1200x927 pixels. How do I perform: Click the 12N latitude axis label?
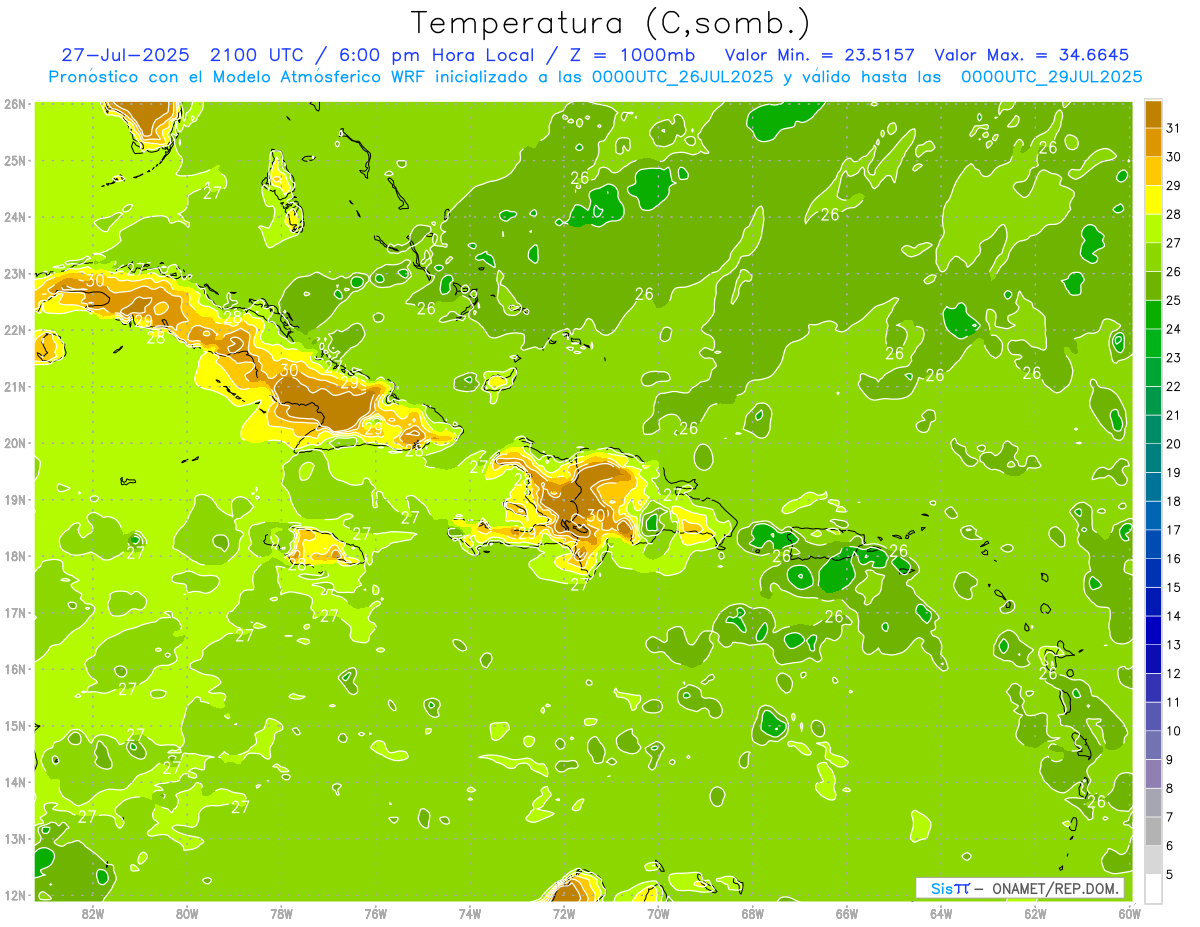tap(14, 895)
